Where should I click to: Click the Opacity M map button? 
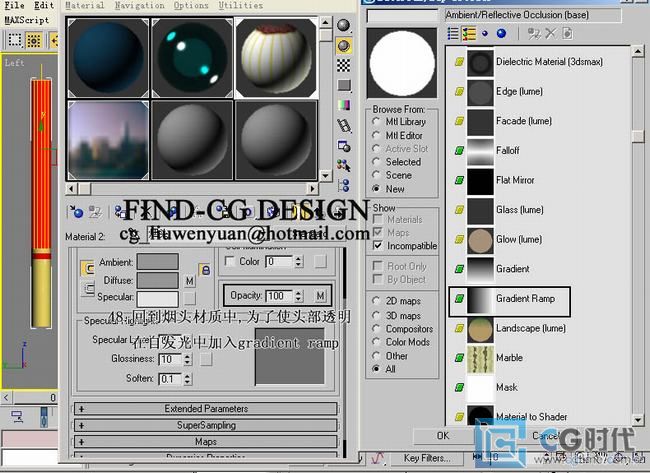pyautogui.click(x=320, y=296)
